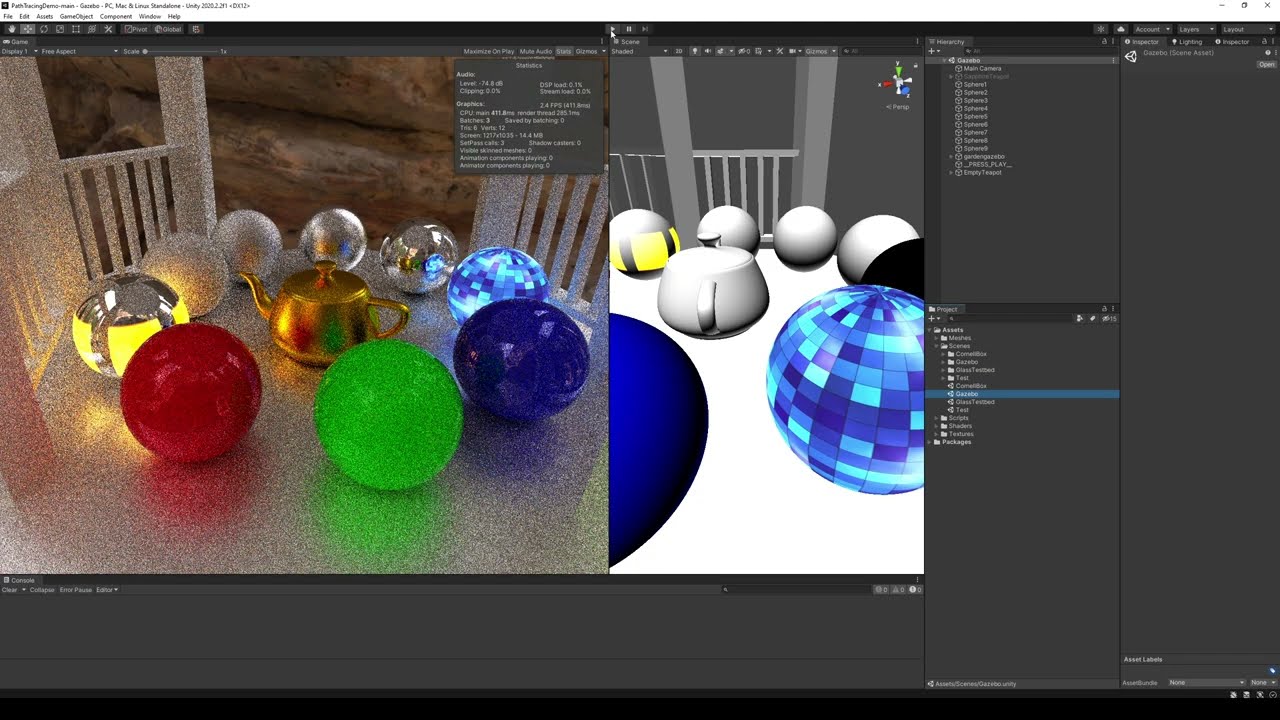The width and height of the screenshot is (1280, 720).
Task: Lock the Hierarchy panel
Action: pyautogui.click(x=1104, y=42)
